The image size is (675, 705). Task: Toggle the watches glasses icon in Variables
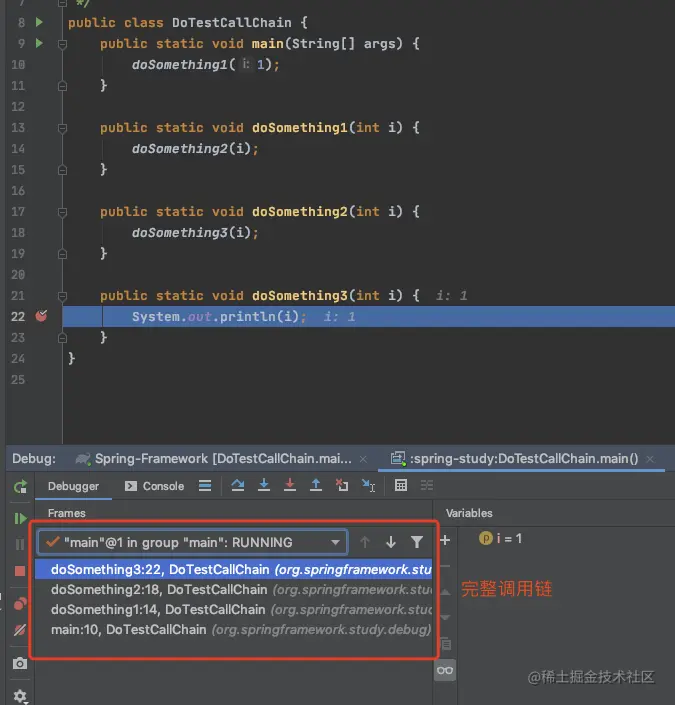pyautogui.click(x=445, y=670)
